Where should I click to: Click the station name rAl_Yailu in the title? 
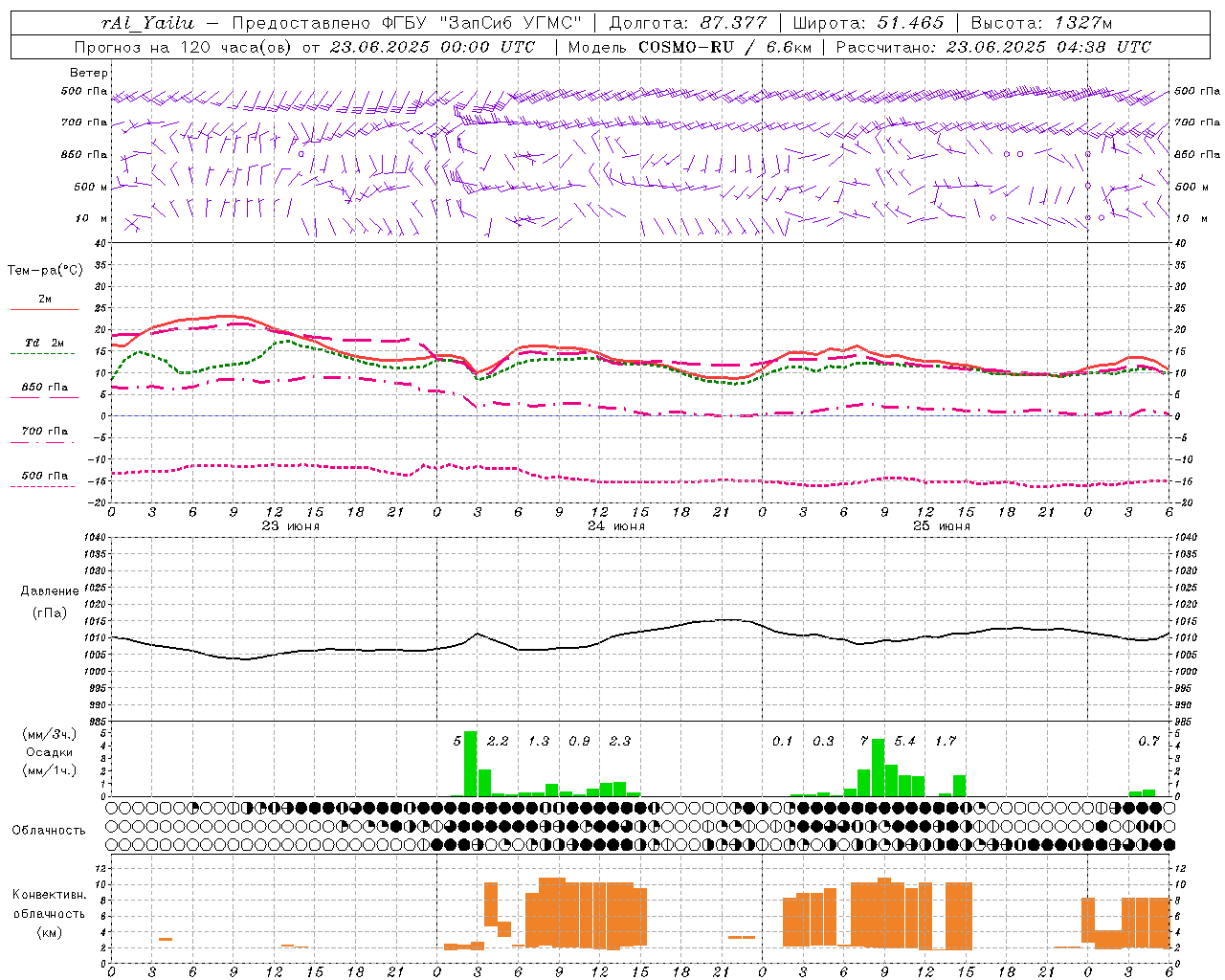pos(147,23)
